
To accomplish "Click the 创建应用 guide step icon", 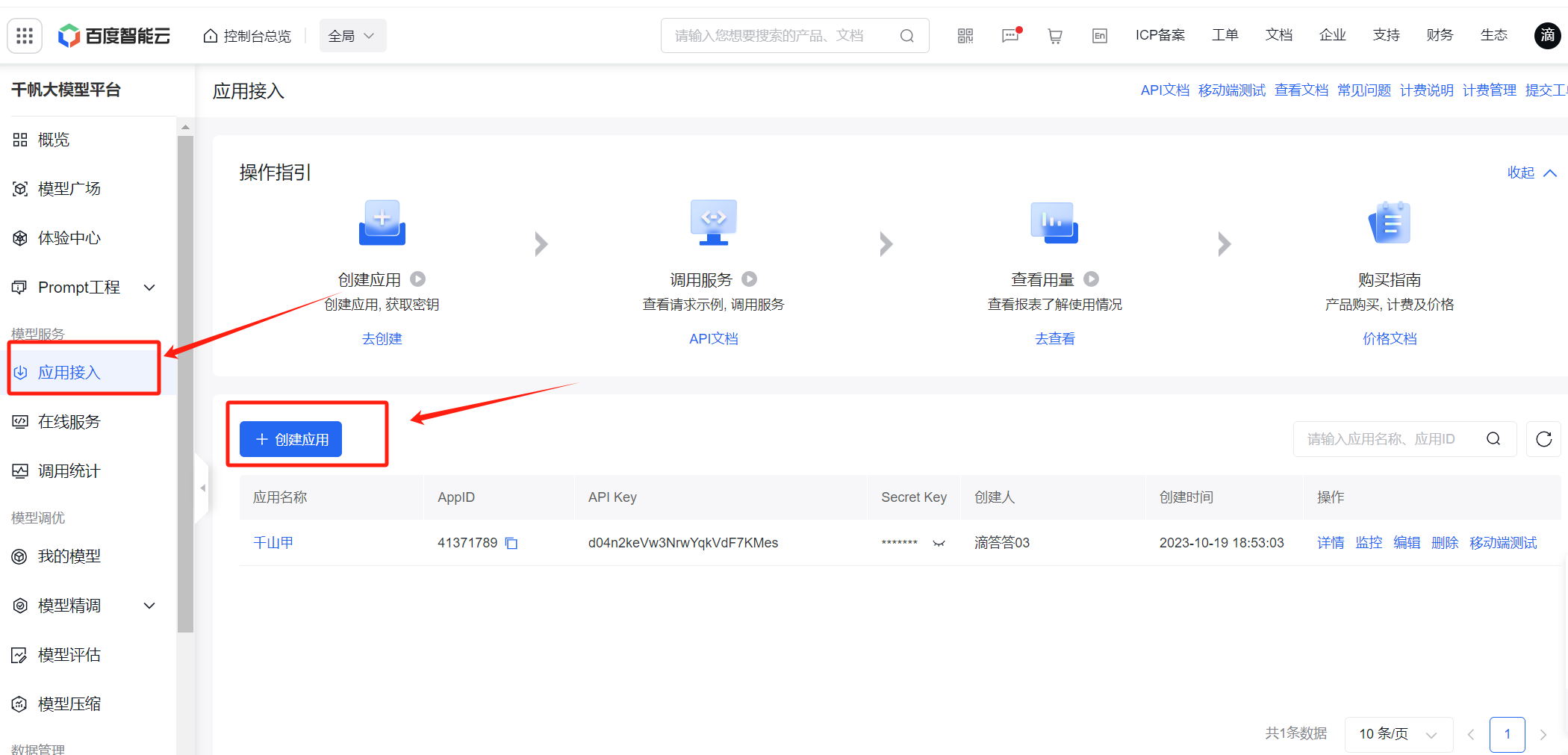I will [x=382, y=223].
